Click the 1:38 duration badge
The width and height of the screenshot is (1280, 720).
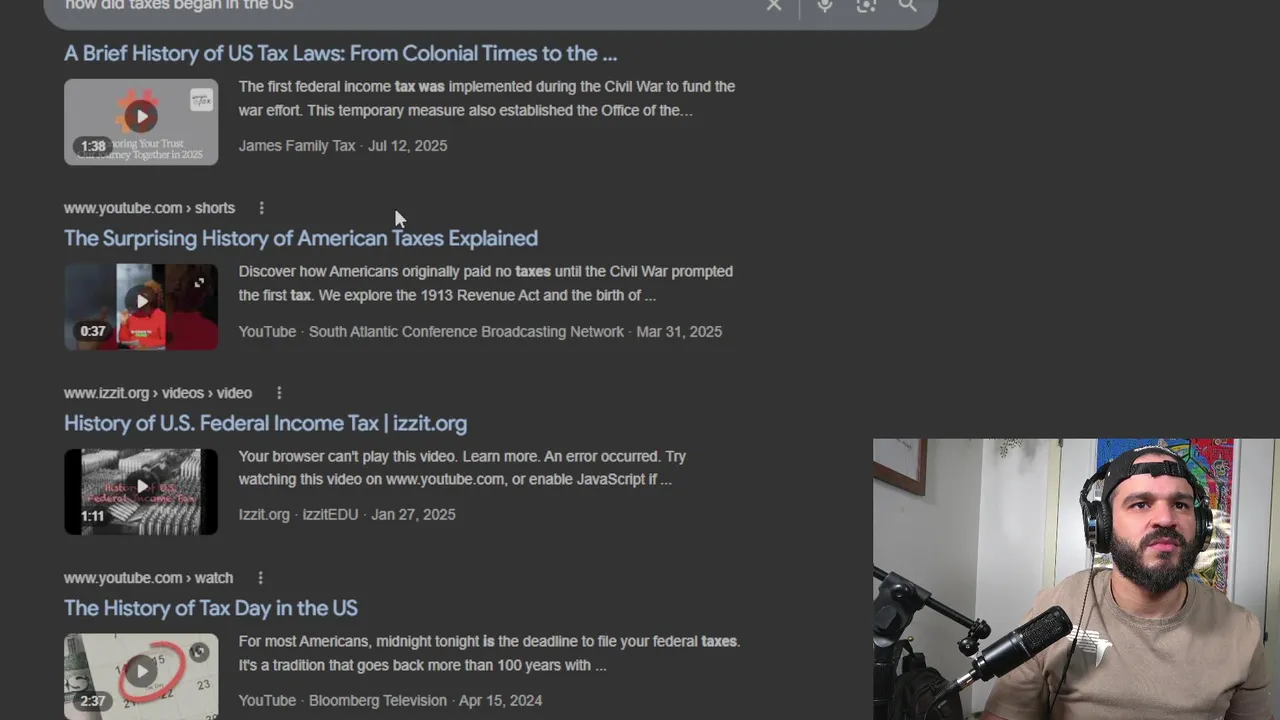93,146
